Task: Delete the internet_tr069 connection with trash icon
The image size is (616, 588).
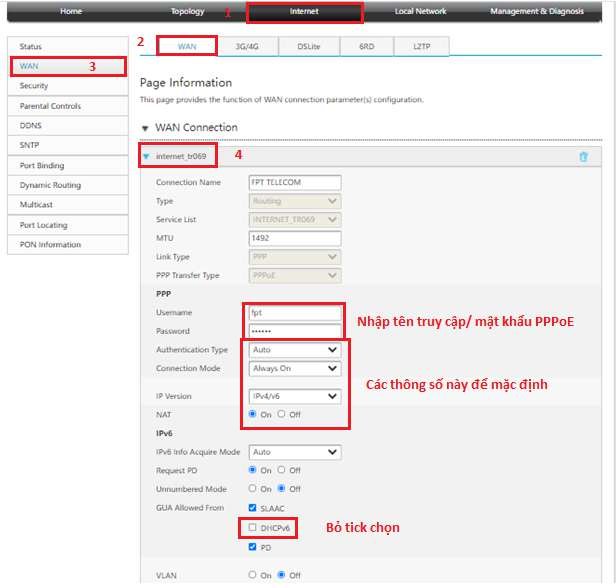Action: point(583,157)
